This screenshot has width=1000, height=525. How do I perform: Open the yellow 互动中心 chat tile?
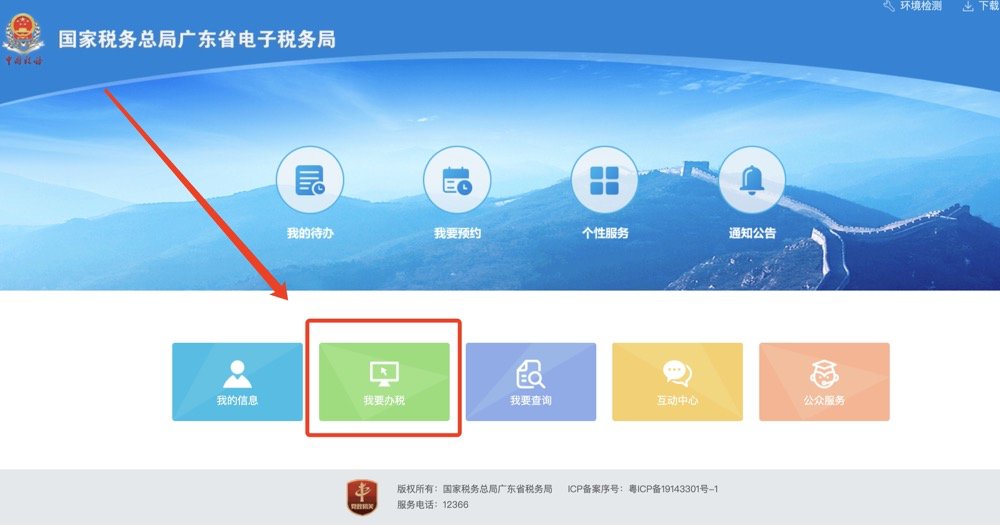677,381
